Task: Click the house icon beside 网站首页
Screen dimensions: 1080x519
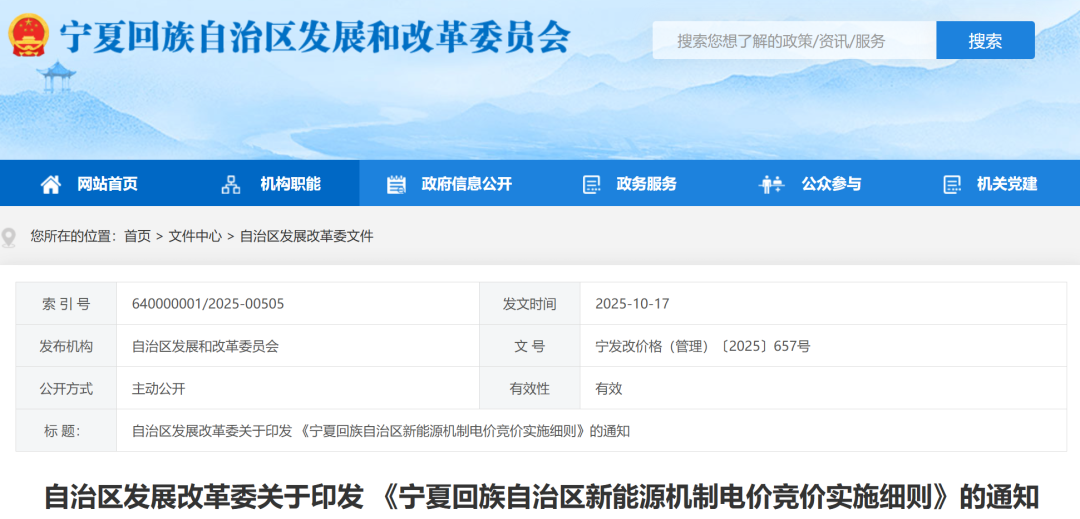Action: point(51,184)
